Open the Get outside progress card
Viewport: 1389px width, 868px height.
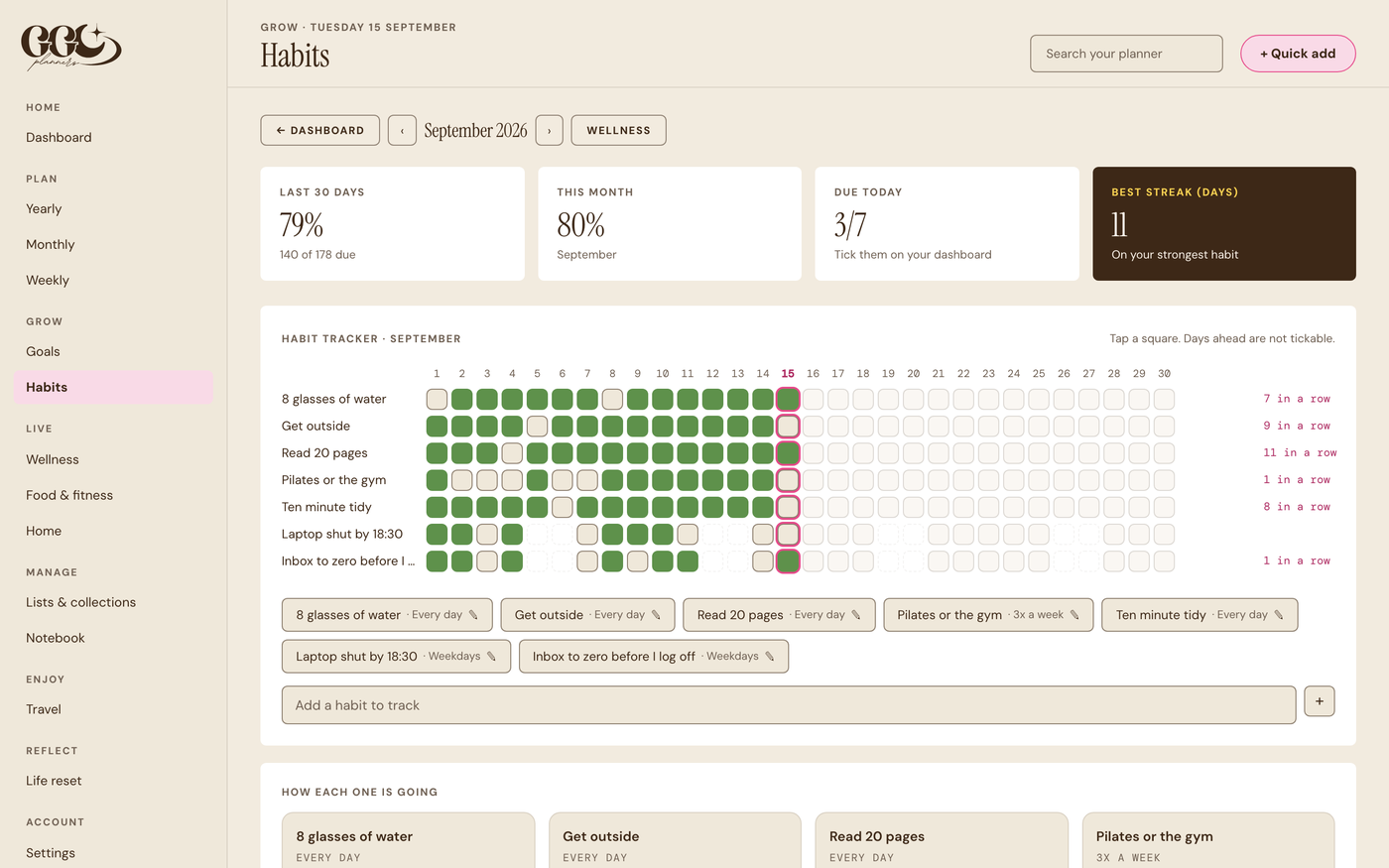tap(675, 841)
